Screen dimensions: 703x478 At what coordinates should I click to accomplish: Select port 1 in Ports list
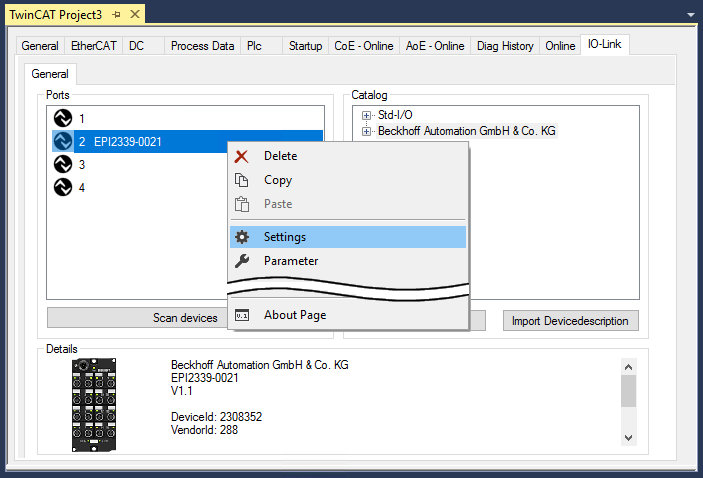coord(185,118)
